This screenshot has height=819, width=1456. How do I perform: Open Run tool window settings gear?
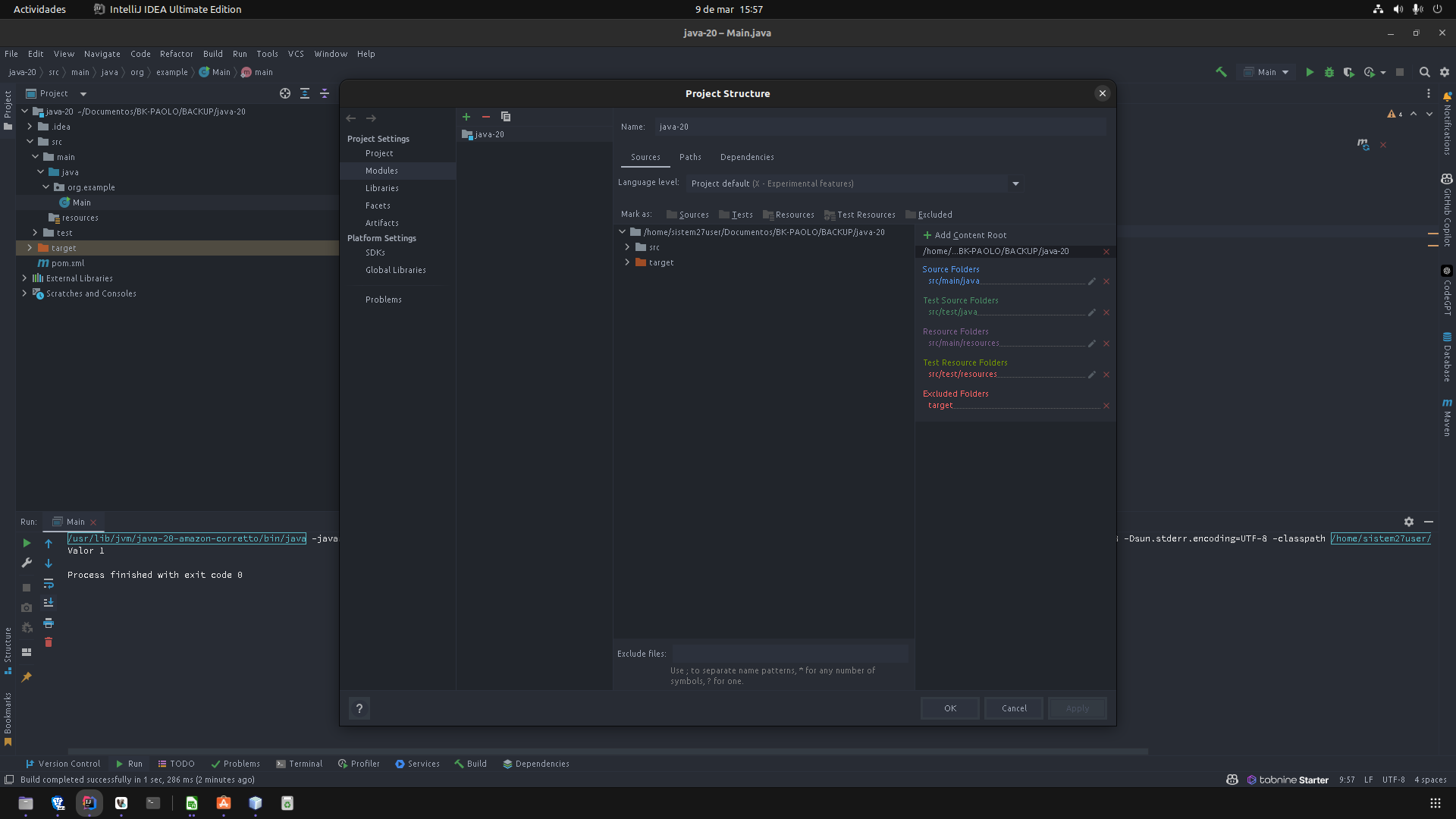pyautogui.click(x=1409, y=522)
